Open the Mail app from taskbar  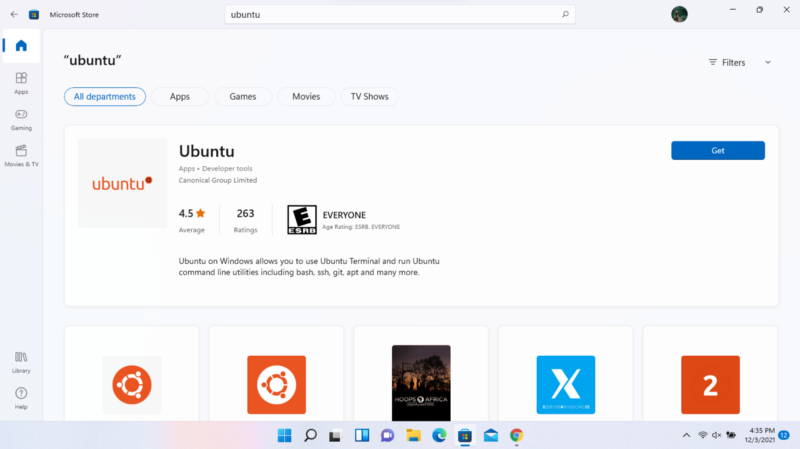click(x=491, y=435)
